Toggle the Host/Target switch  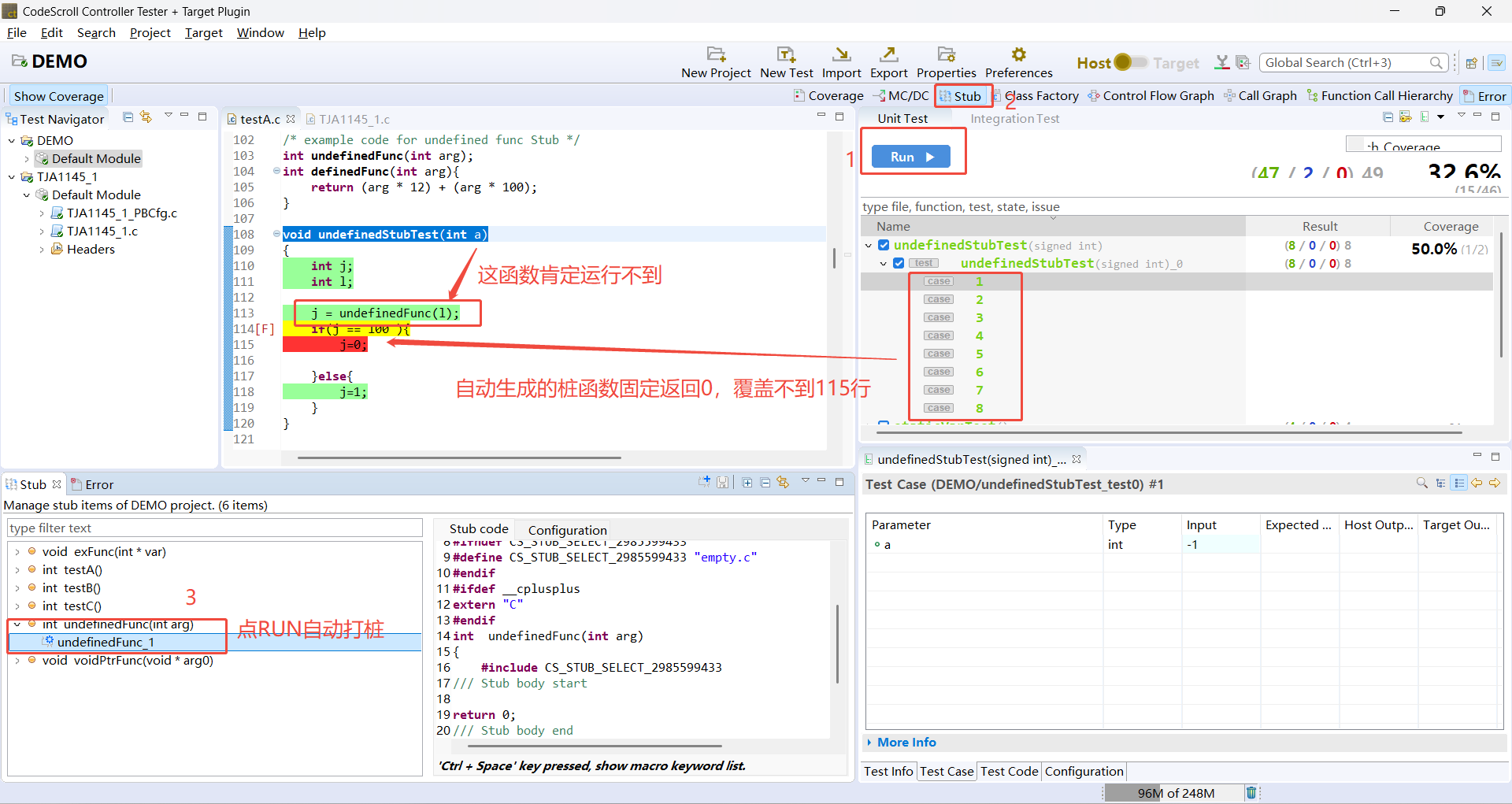point(1130,62)
